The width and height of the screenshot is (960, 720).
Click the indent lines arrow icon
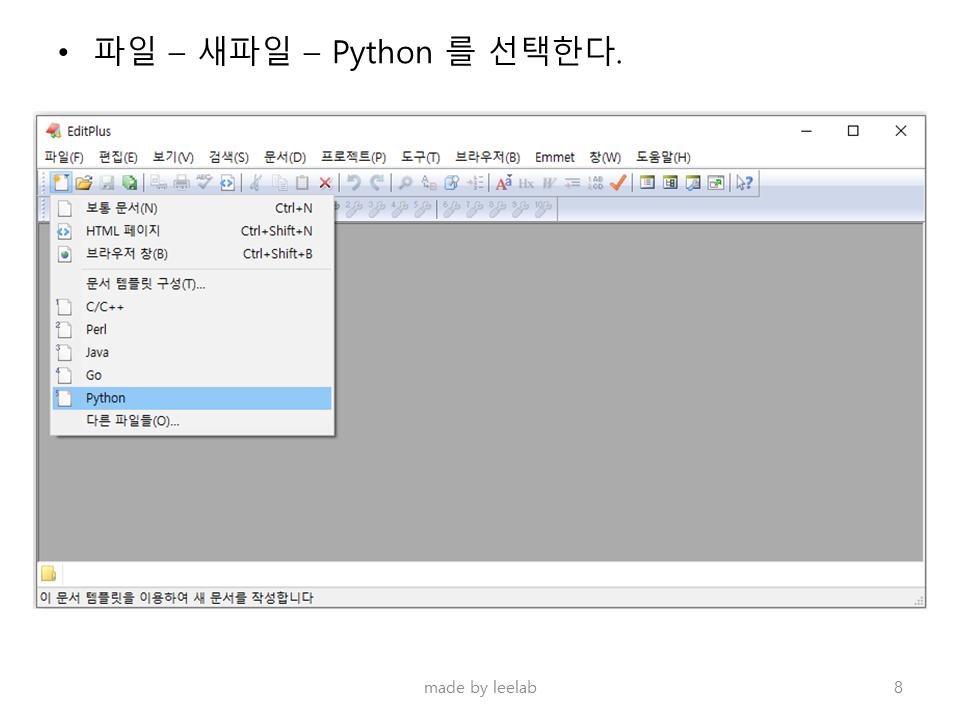pos(572,182)
